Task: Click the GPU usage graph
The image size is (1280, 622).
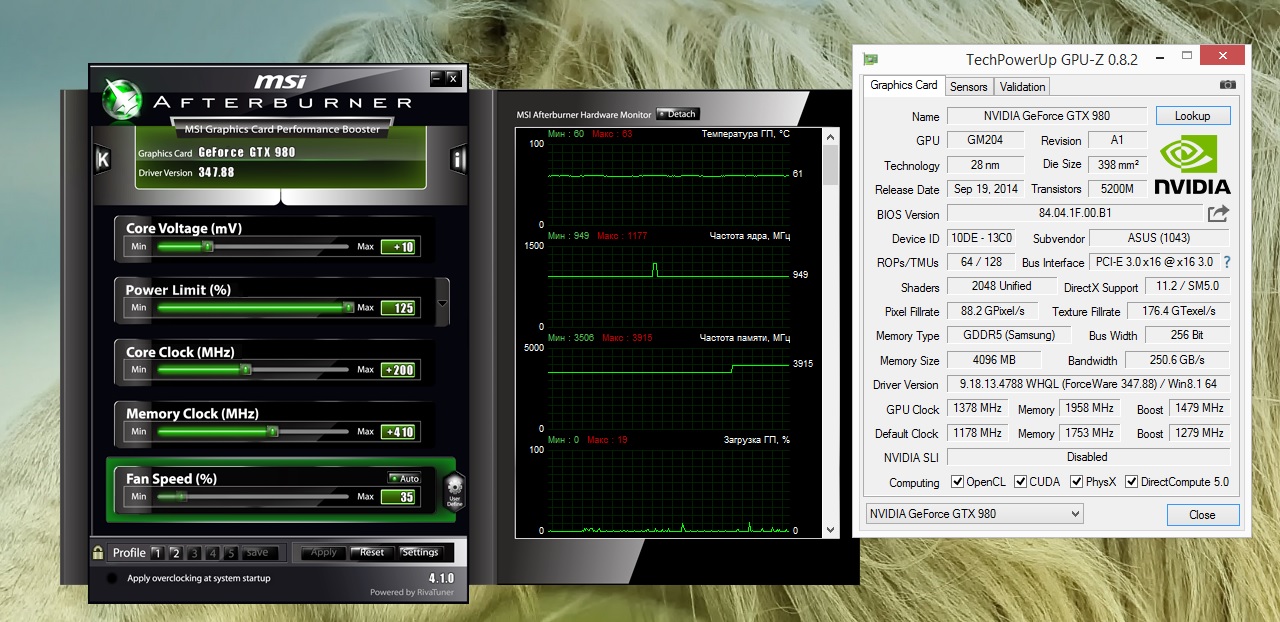Action: [x=668, y=489]
